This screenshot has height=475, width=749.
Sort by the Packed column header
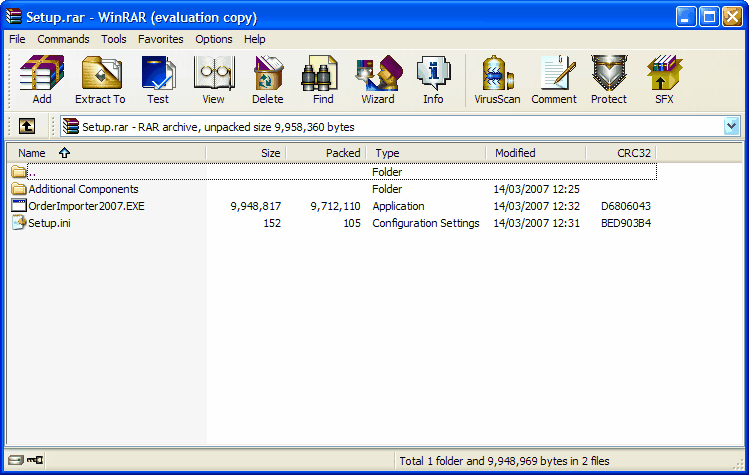coord(326,153)
